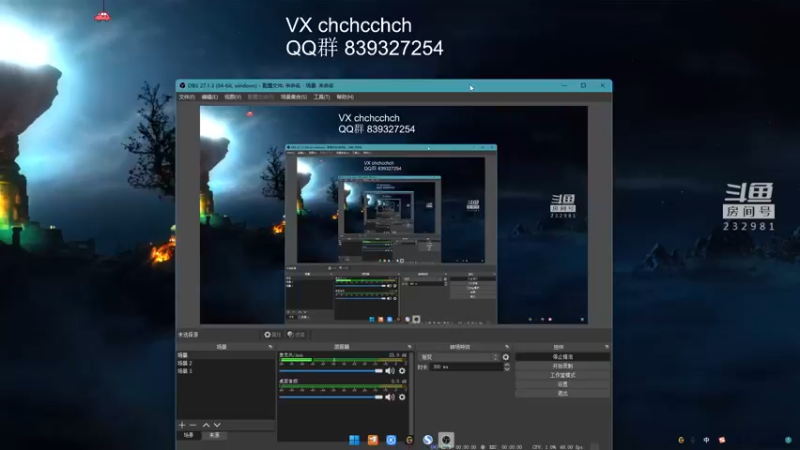Click the red car desktop widget

tap(103, 17)
